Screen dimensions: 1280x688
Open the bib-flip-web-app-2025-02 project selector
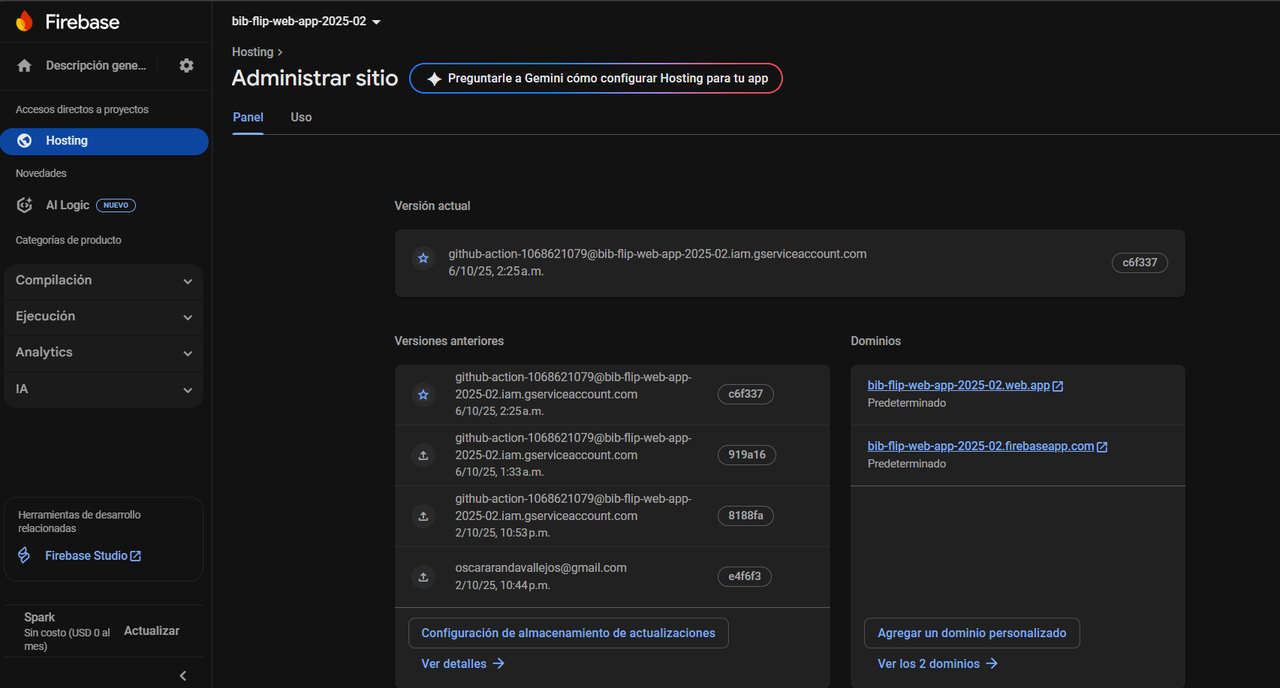click(306, 21)
